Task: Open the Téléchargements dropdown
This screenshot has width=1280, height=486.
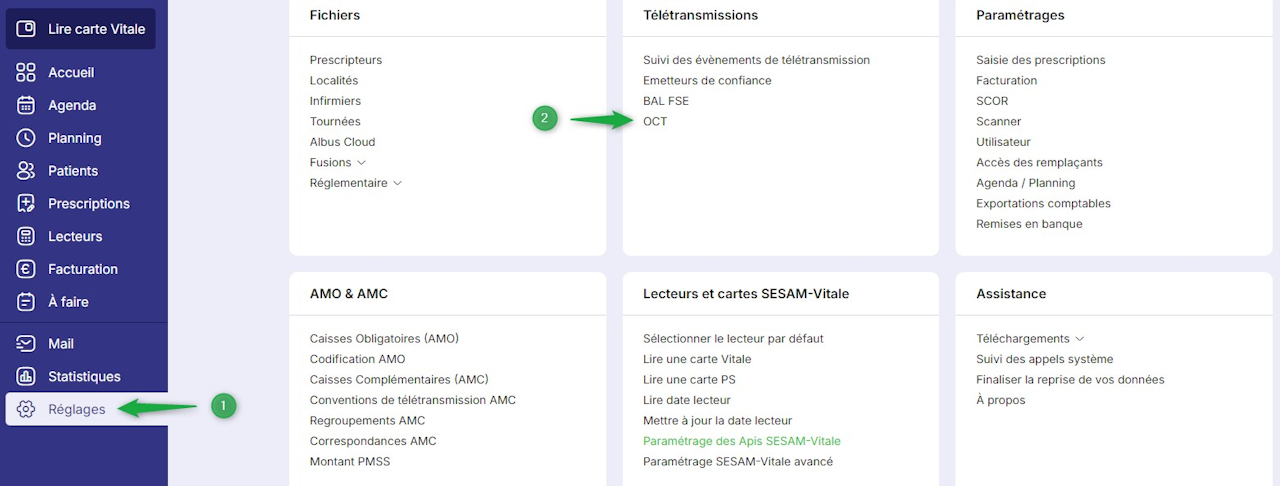Action: click(1079, 339)
